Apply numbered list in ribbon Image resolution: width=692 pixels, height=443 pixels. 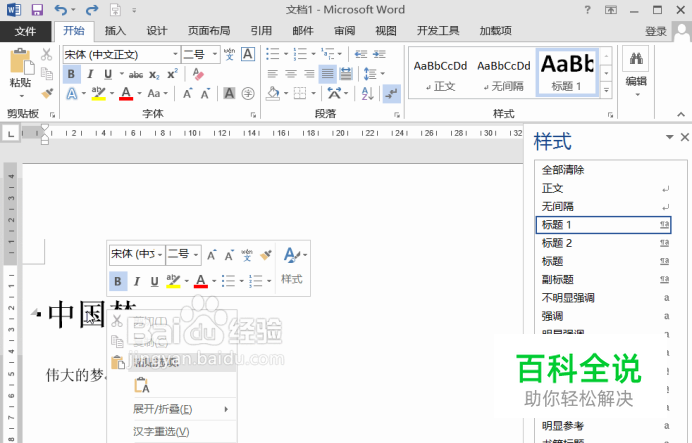coord(300,54)
